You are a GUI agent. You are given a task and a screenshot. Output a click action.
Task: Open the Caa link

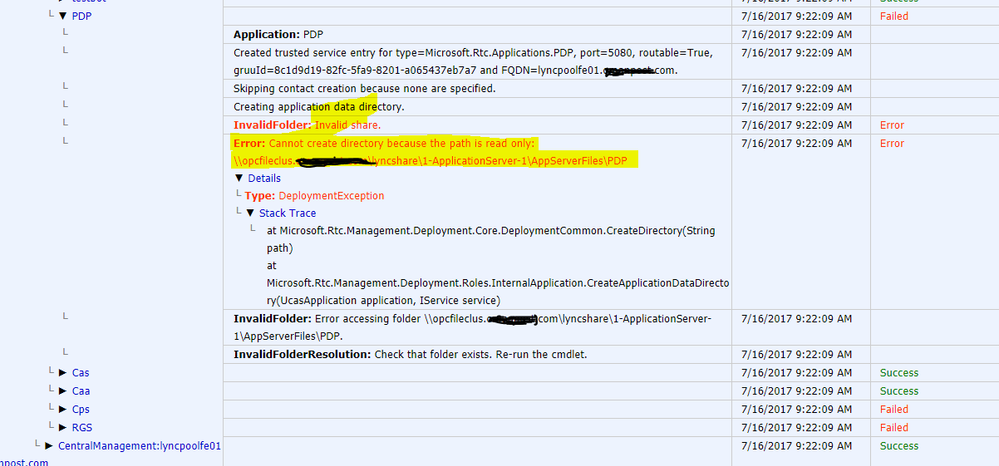(80, 391)
